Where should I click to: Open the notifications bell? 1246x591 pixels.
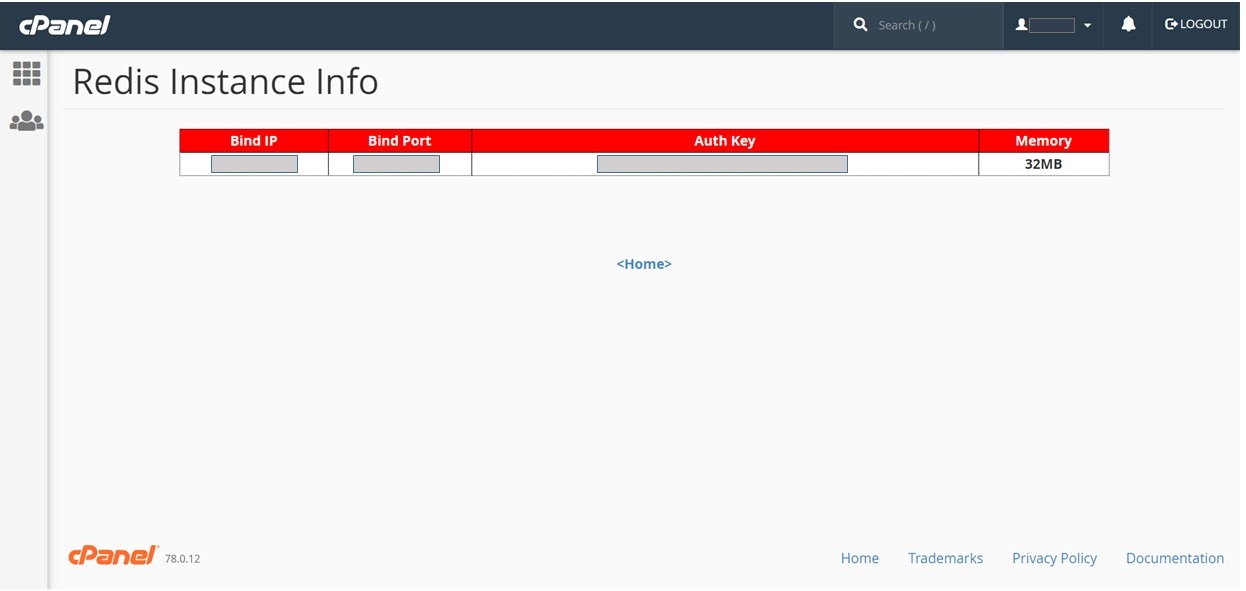(1128, 25)
